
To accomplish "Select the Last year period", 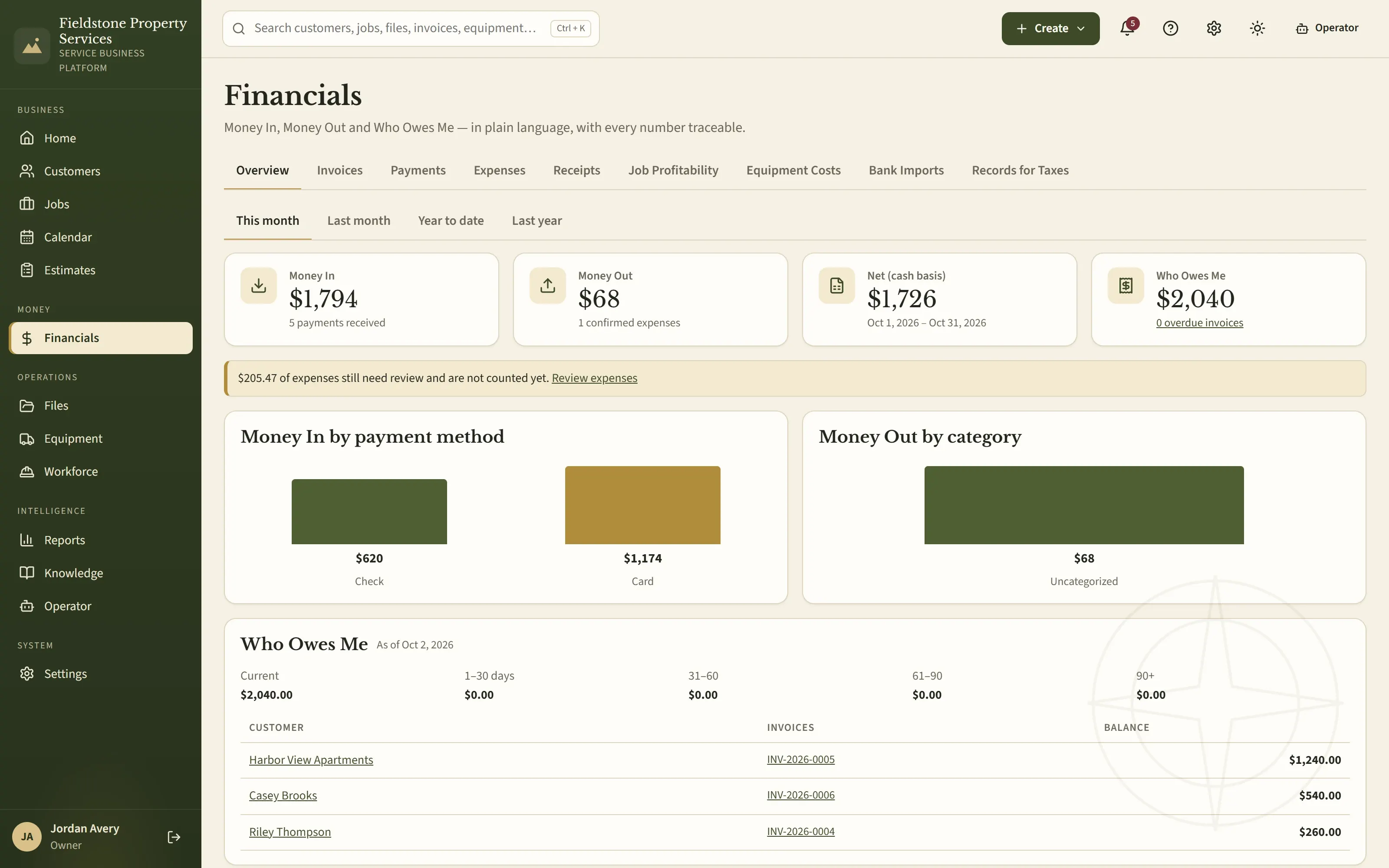I will (x=537, y=221).
